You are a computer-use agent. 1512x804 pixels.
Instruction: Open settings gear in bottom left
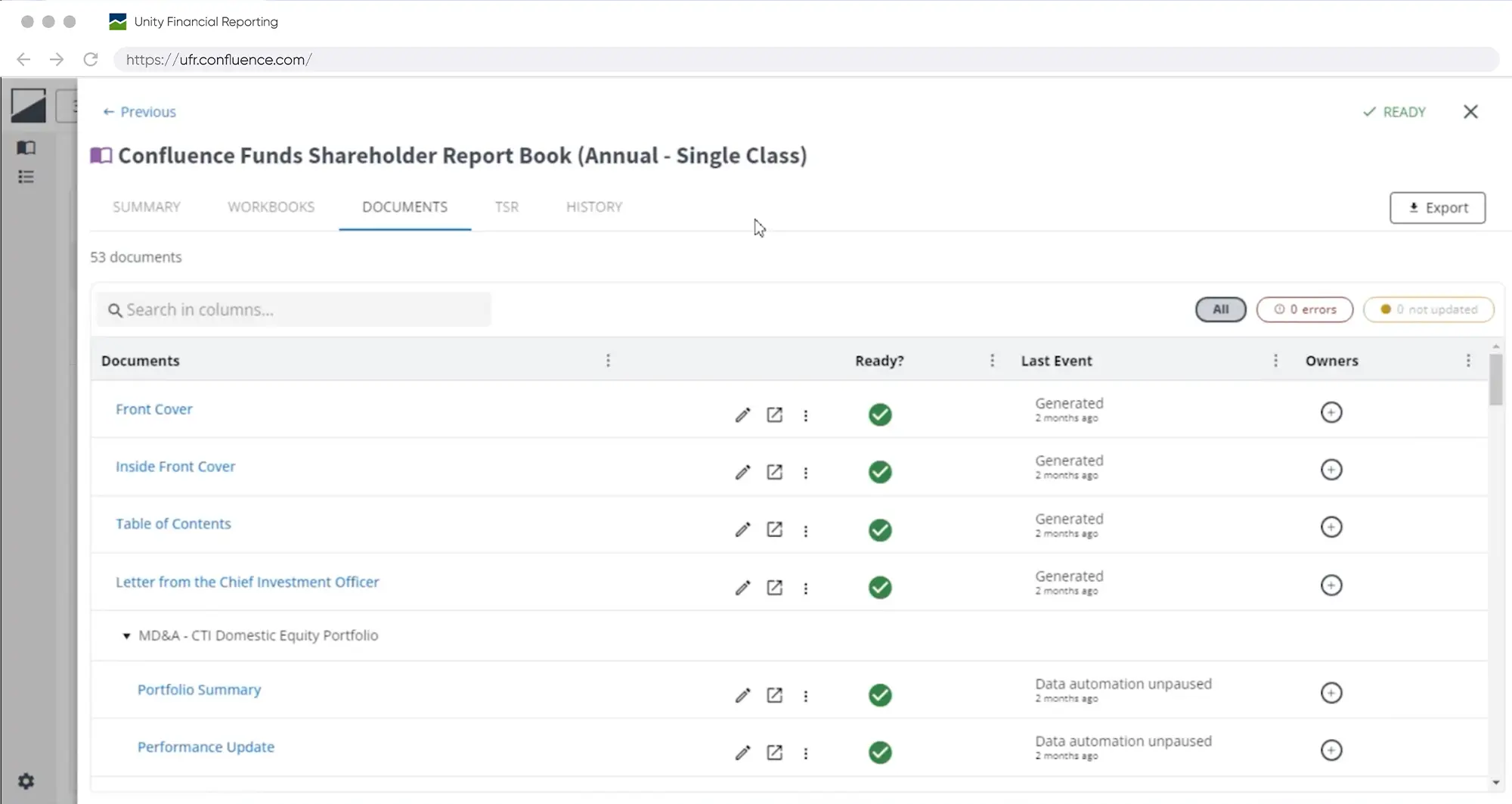pos(26,781)
